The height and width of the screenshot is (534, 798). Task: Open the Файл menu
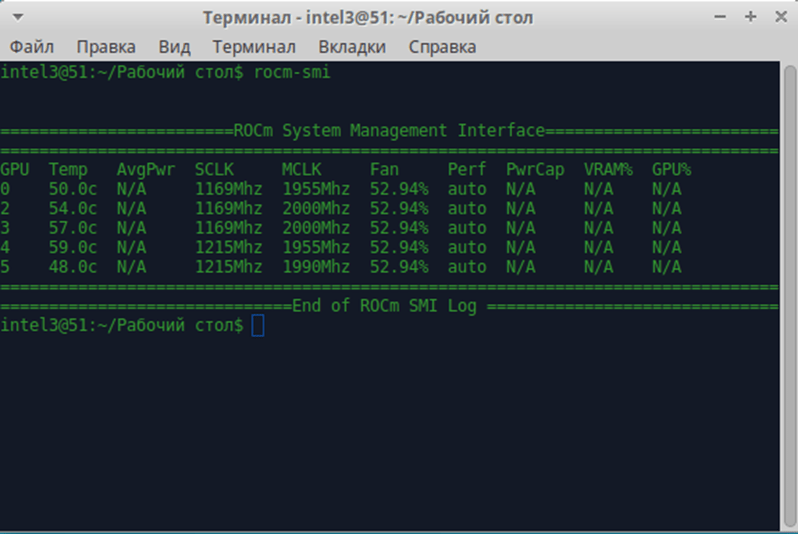tap(32, 47)
